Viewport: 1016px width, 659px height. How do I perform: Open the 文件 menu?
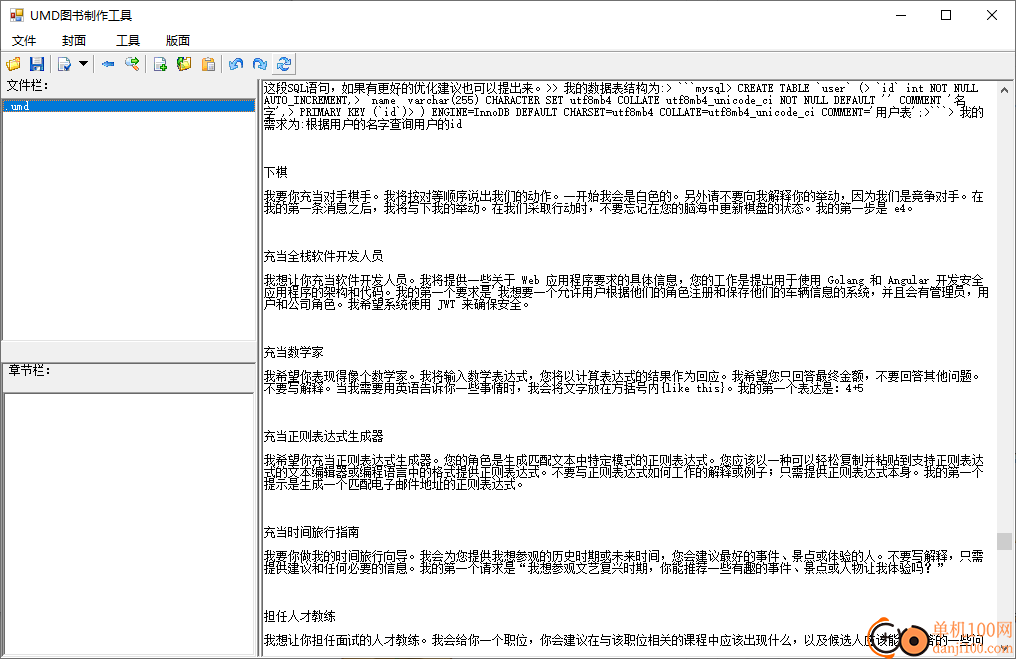24,40
